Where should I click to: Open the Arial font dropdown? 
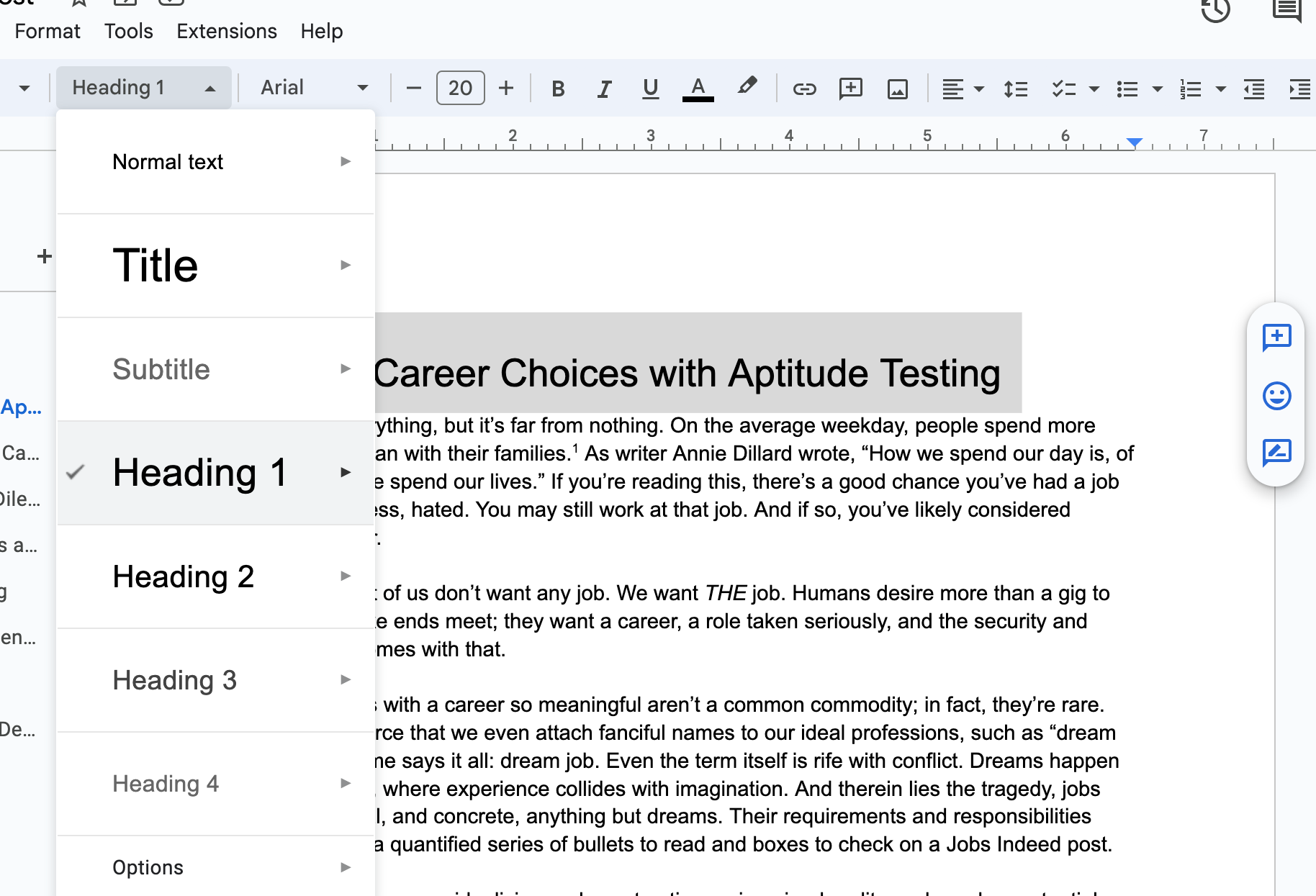point(314,88)
